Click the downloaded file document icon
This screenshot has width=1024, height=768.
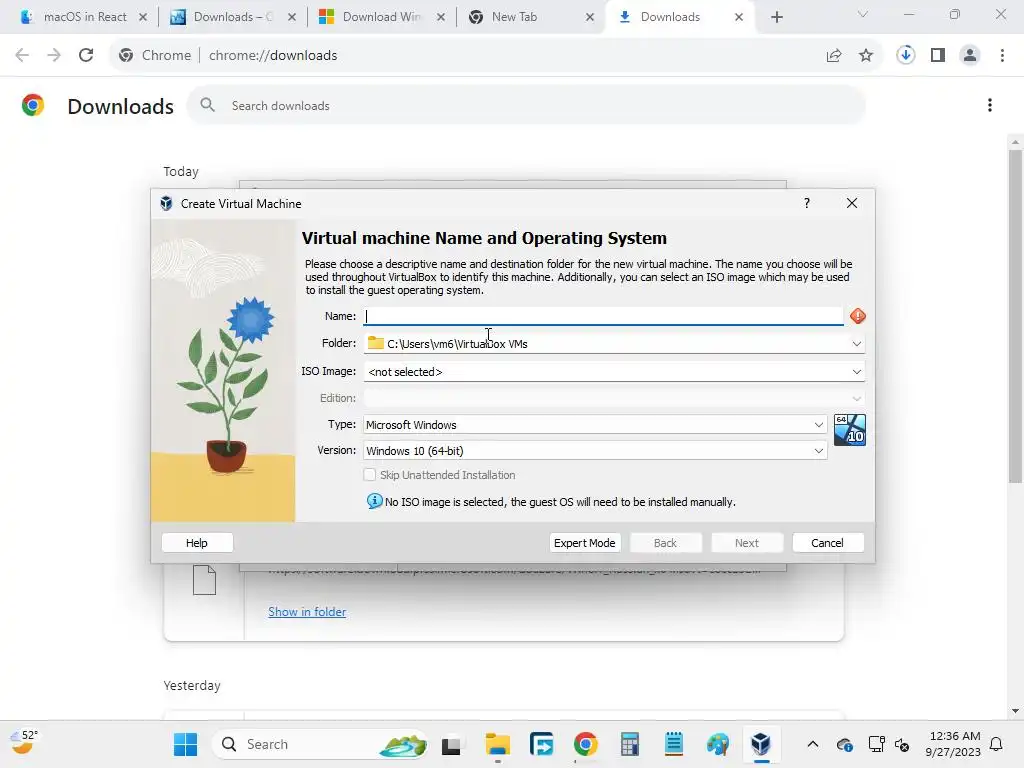click(204, 580)
